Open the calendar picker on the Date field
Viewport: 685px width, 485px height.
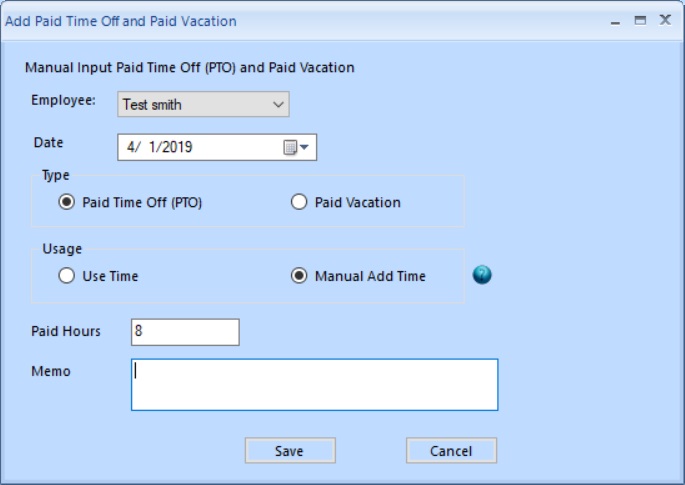(x=298, y=147)
